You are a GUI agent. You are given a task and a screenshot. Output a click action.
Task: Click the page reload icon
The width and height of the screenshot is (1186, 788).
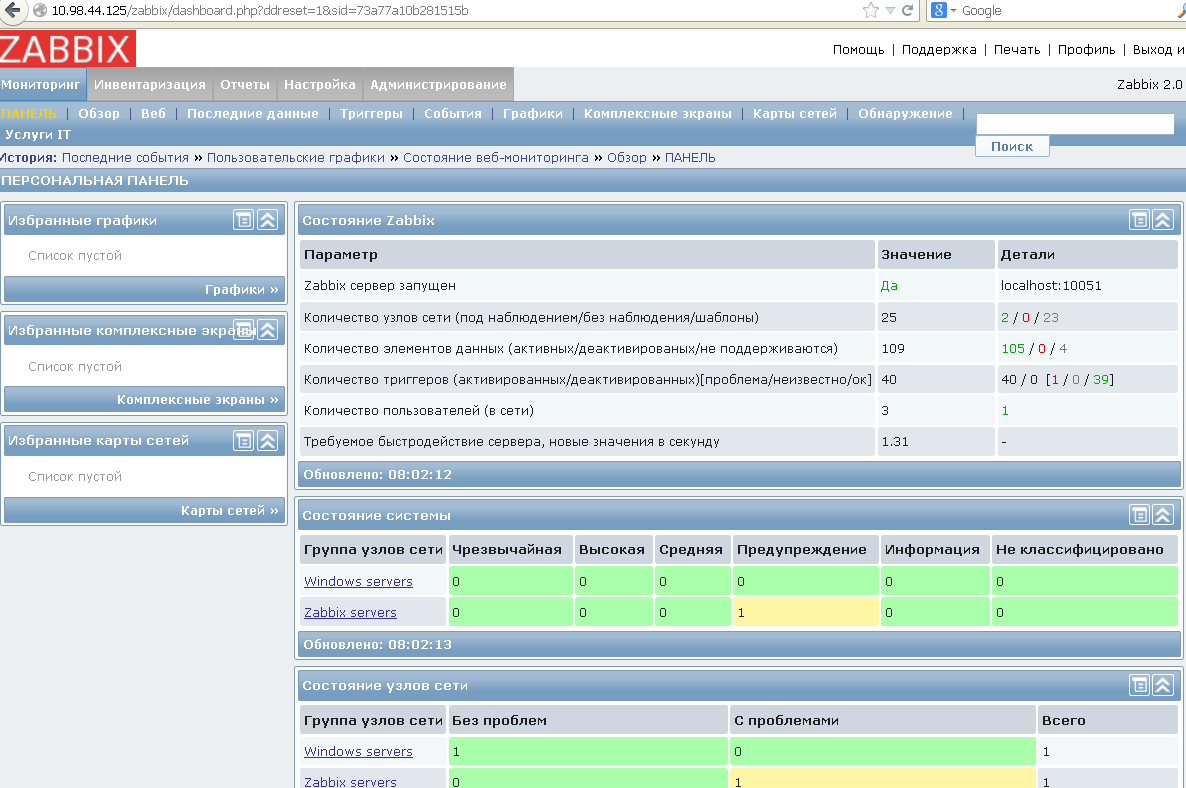click(x=908, y=10)
